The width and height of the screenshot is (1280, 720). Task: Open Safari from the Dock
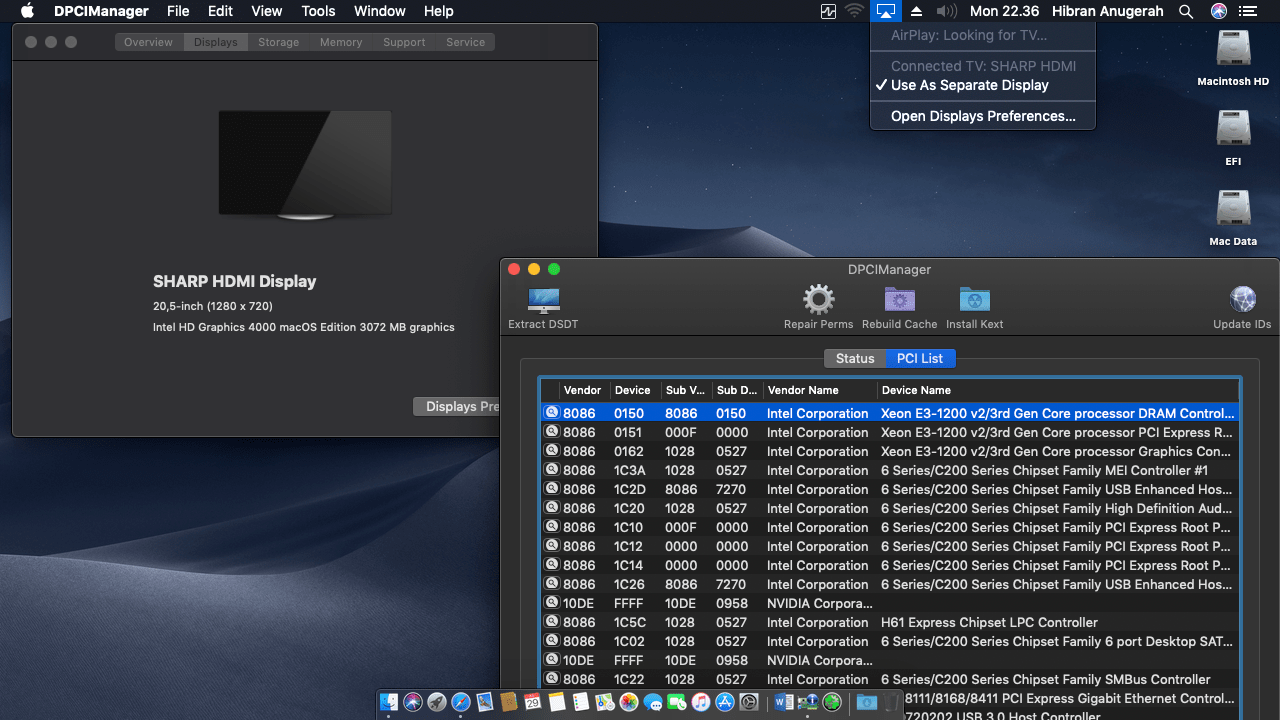point(461,703)
